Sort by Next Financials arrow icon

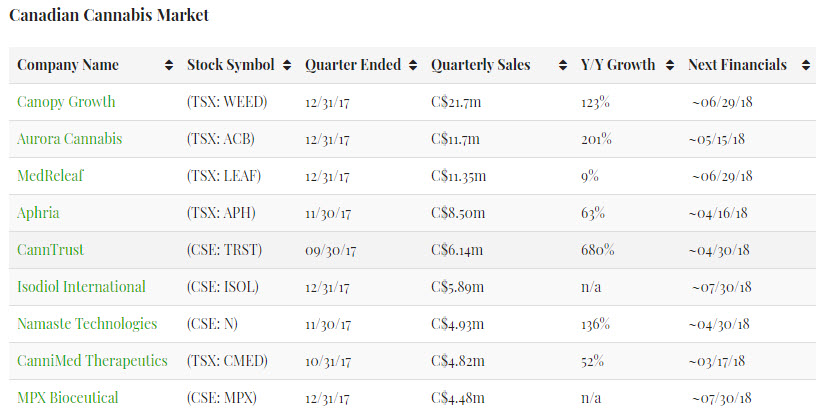pyautogui.click(x=805, y=66)
